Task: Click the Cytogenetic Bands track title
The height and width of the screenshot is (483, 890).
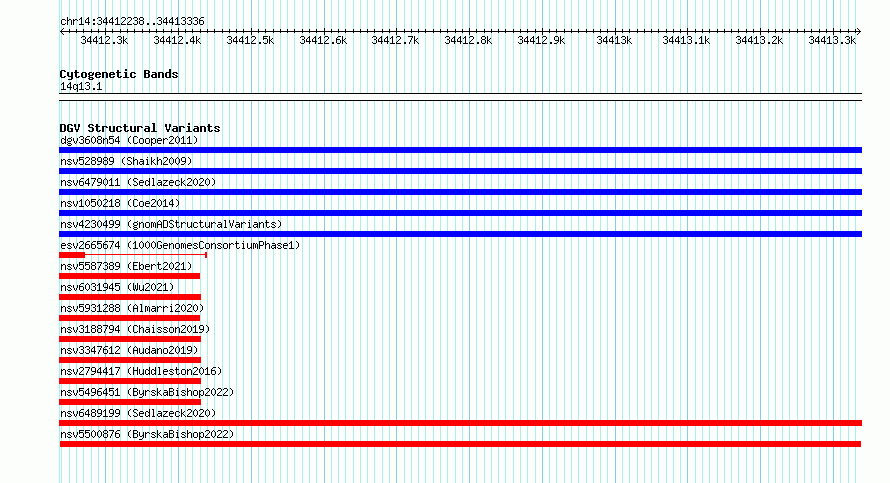Action: (119, 74)
